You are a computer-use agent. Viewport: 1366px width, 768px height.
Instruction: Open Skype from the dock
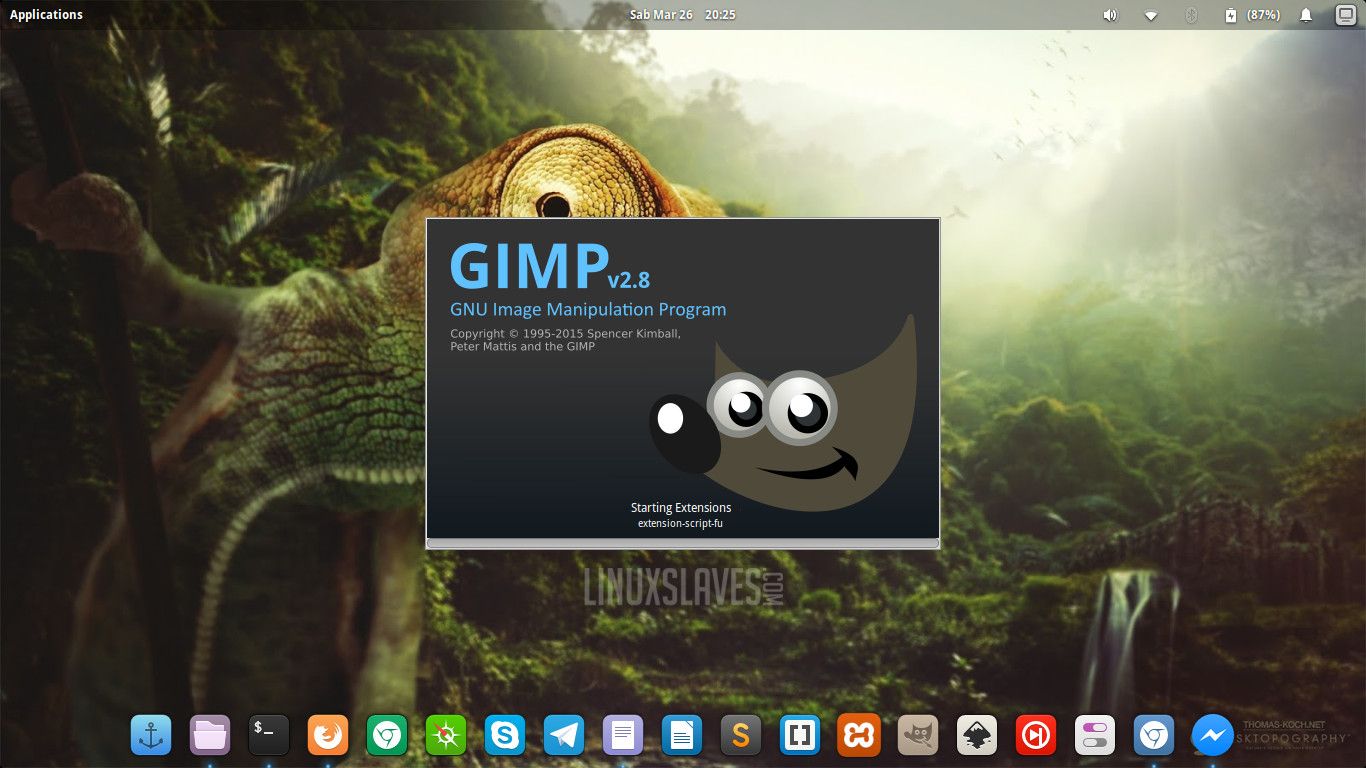point(504,735)
